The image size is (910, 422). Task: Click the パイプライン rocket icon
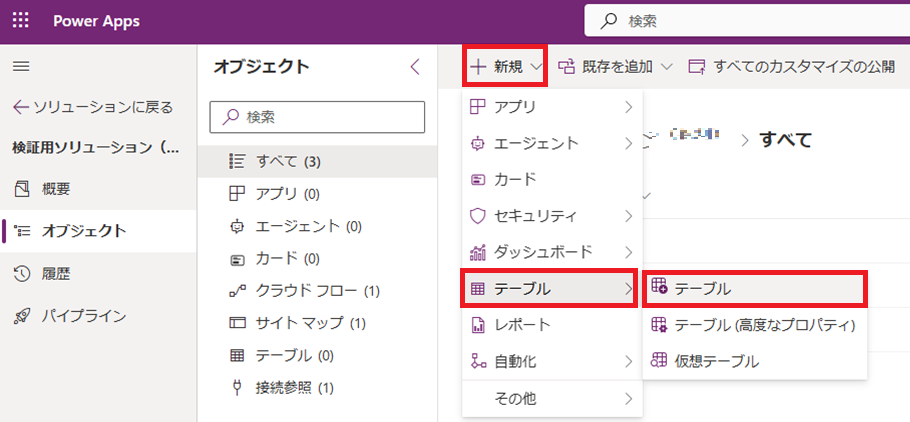pos(21,316)
